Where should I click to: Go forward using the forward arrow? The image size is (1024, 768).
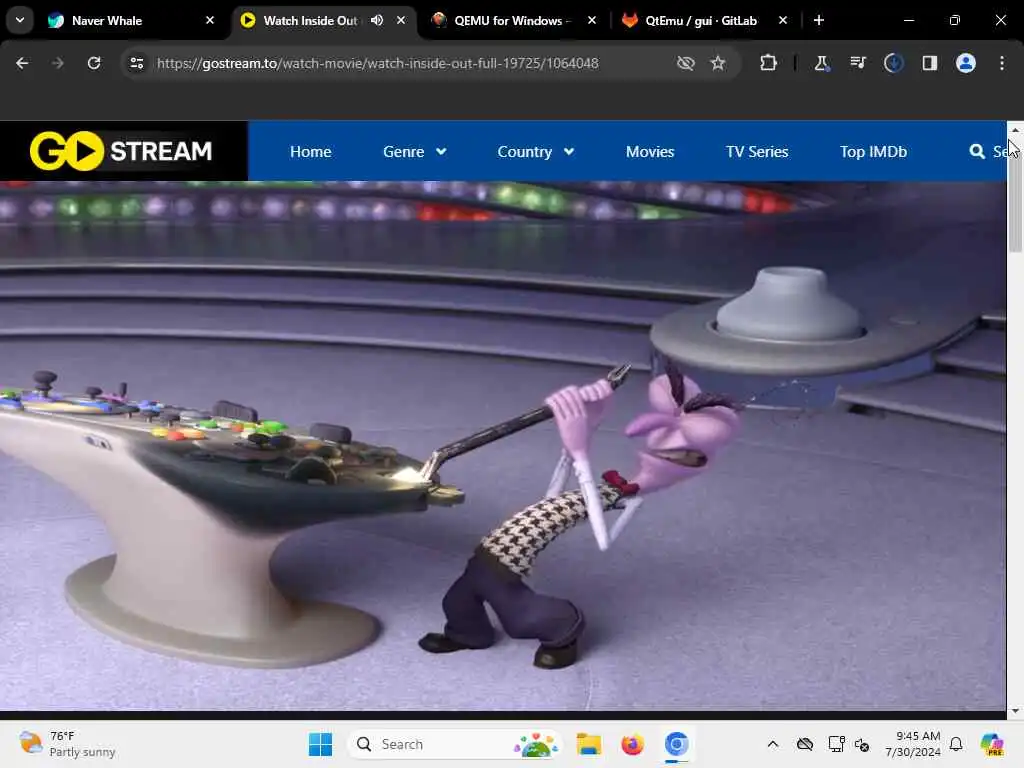58,63
